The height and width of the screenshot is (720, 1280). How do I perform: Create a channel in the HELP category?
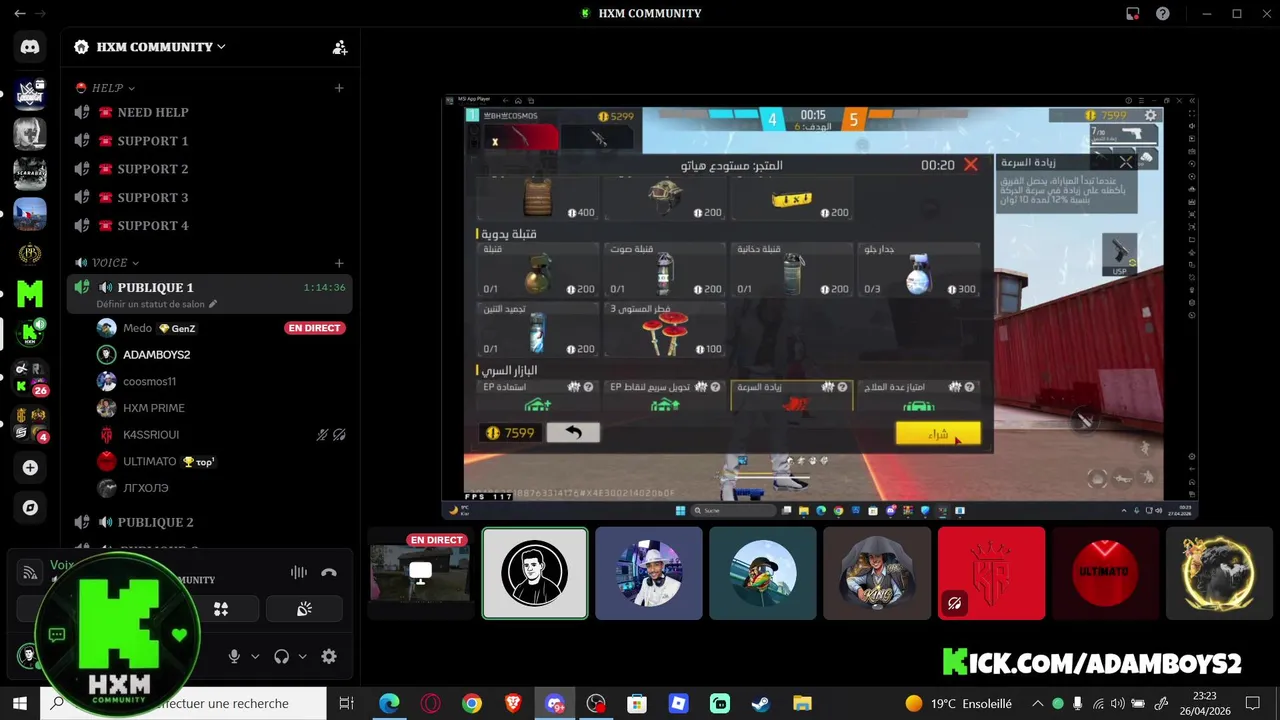pyautogui.click(x=339, y=88)
